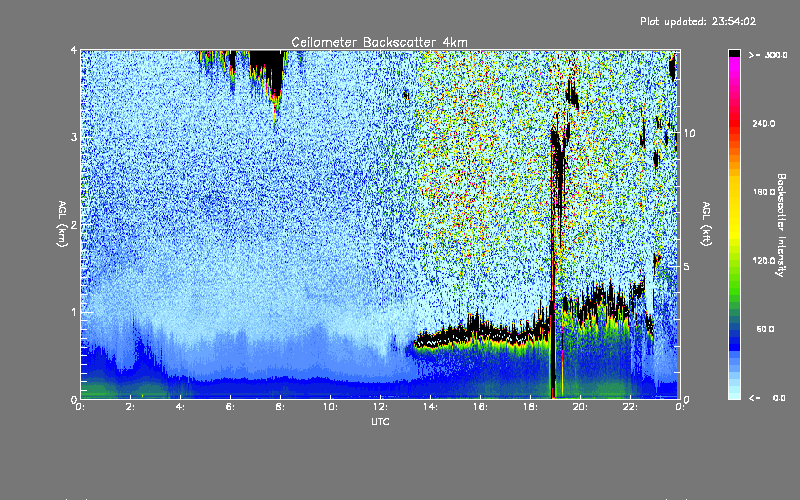Click the 'Ceilometer Backscatter 4km' plot title

(379, 42)
